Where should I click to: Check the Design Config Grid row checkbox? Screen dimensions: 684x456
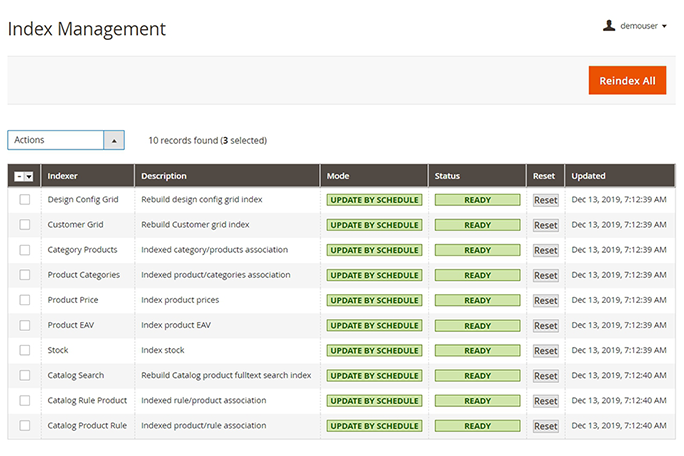(24, 200)
